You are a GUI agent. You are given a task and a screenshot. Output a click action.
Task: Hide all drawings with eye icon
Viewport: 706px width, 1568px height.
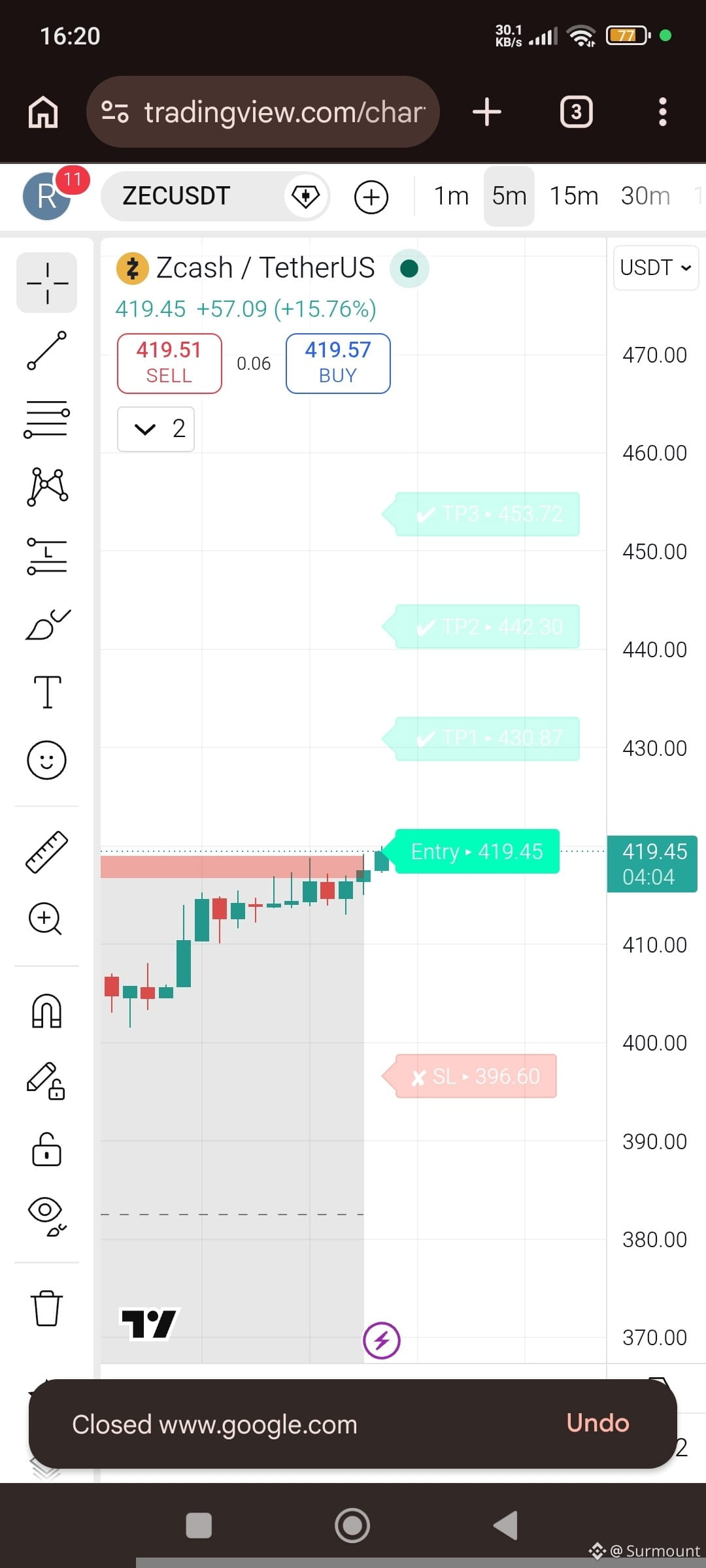(46, 1217)
